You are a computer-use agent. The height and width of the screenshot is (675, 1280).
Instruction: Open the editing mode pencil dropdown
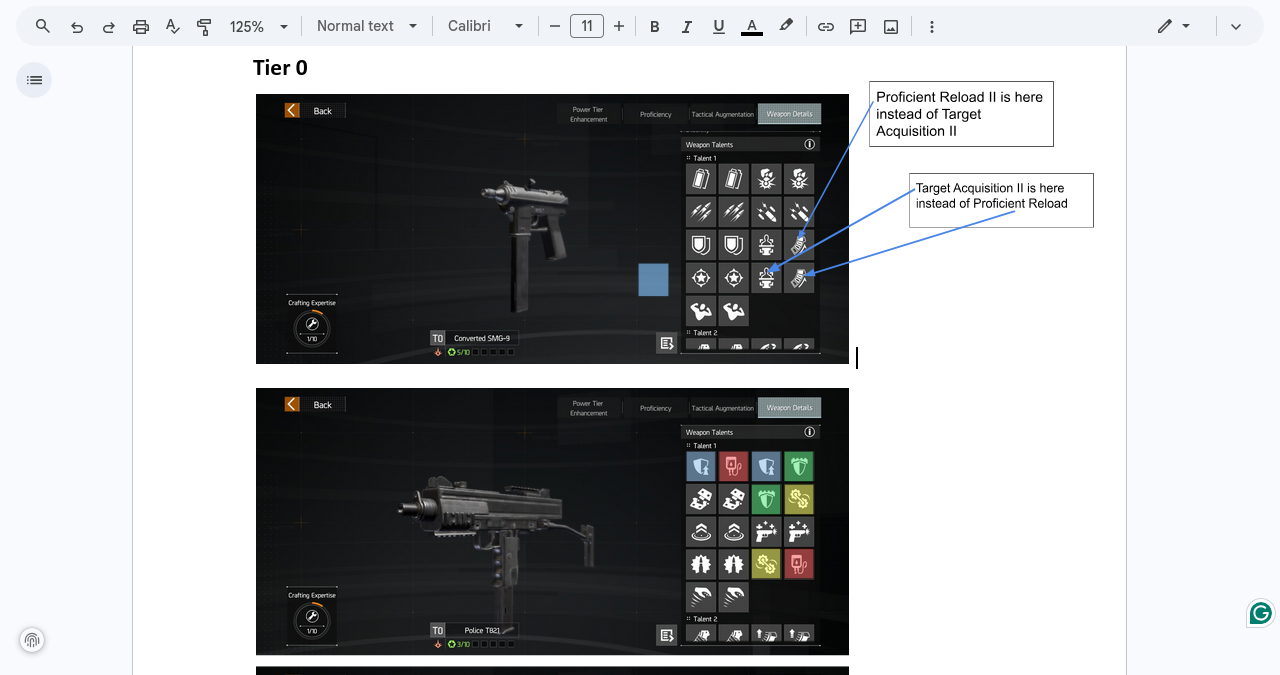click(x=1174, y=26)
